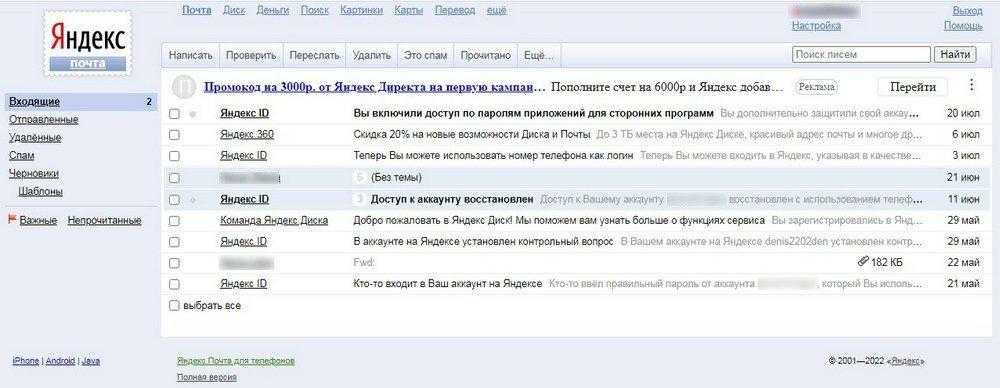Click the Удалить toolbar button
The height and width of the screenshot is (388, 1000).
(x=372, y=56)
